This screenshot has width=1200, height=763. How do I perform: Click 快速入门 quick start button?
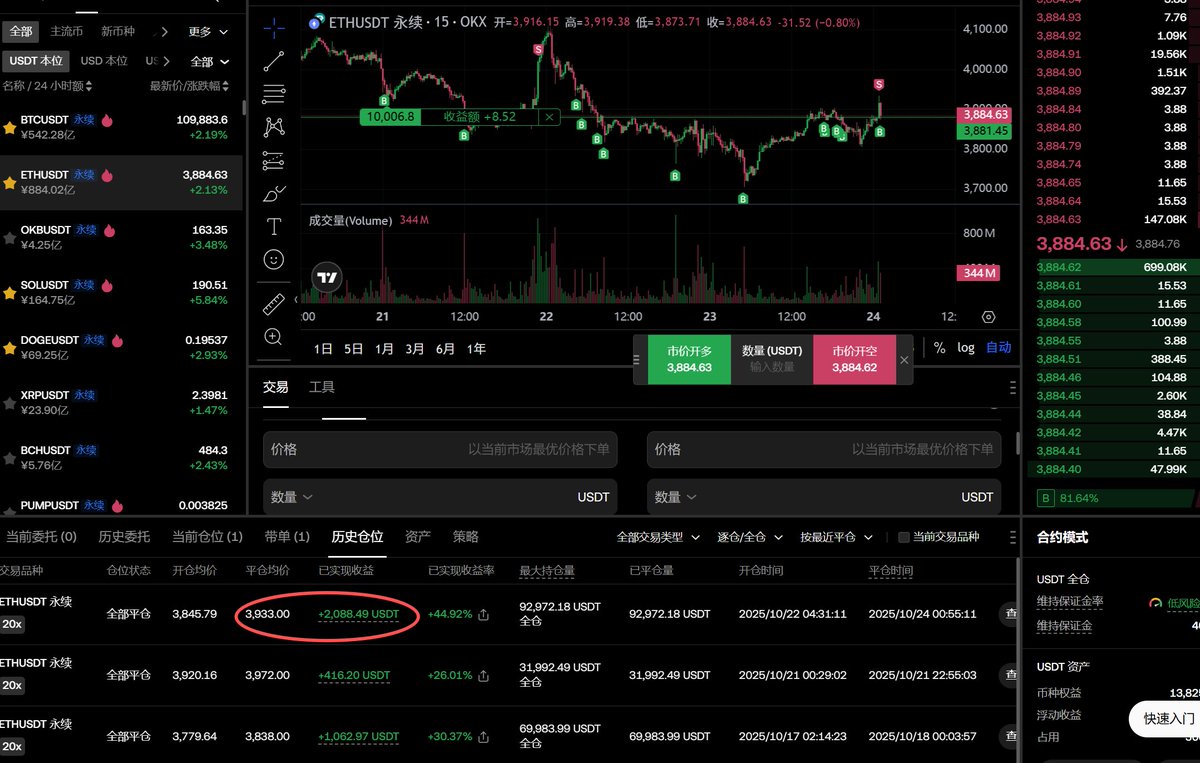pyautogui.click(x=1168, y=718)
